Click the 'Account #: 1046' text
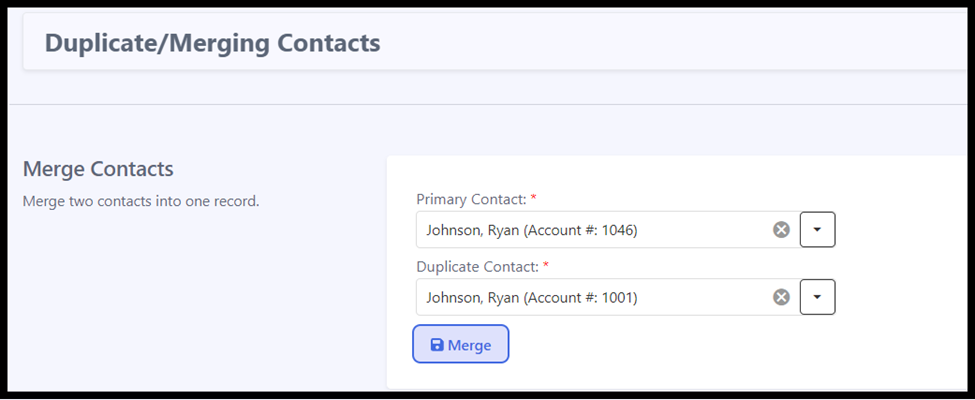The height and width of the screenshot is (400, 975). [580, 230]
